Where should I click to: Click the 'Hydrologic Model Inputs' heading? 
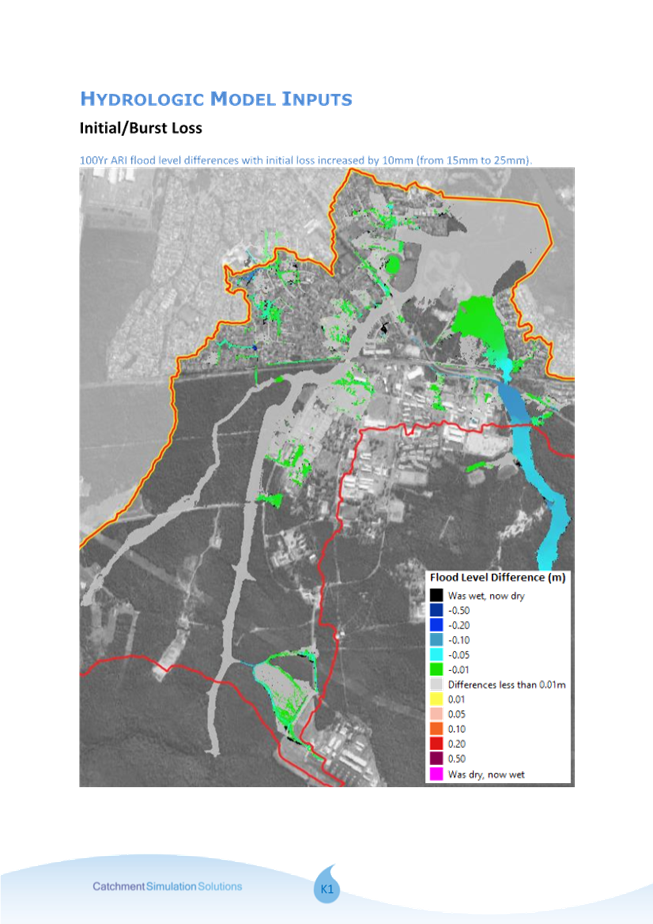216,98
